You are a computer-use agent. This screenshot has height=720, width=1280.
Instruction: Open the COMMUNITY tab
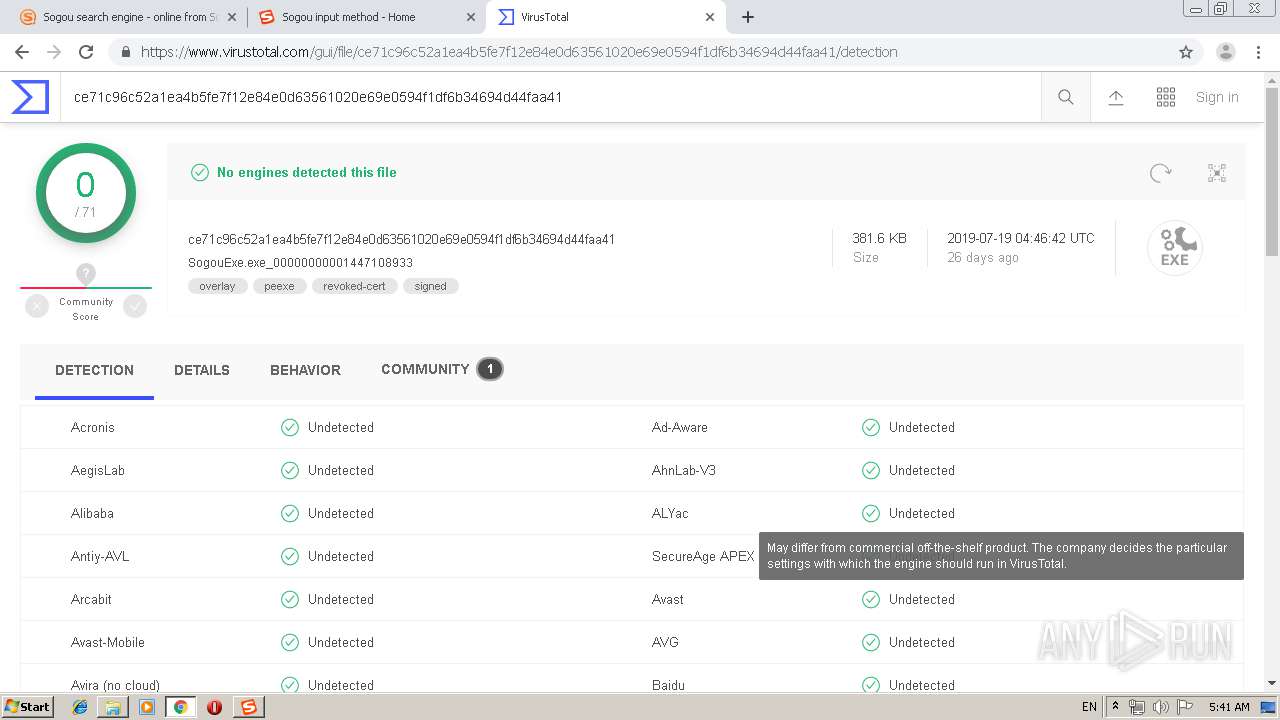(x=441, y=369)
